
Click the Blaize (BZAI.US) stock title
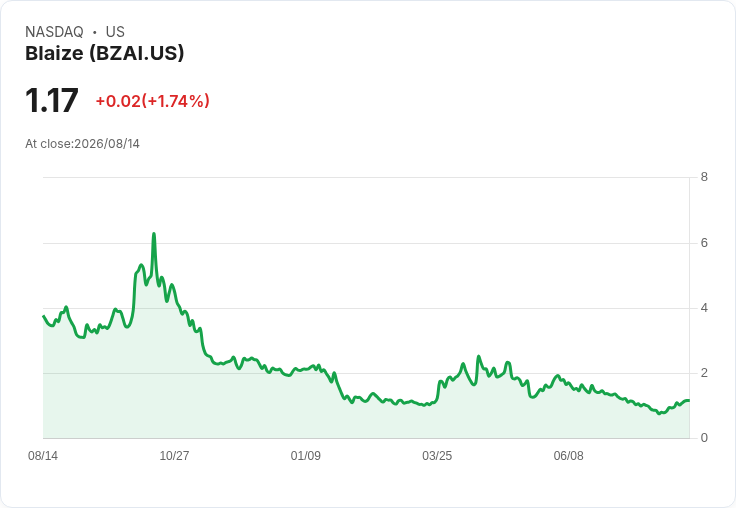click(104, 53)
